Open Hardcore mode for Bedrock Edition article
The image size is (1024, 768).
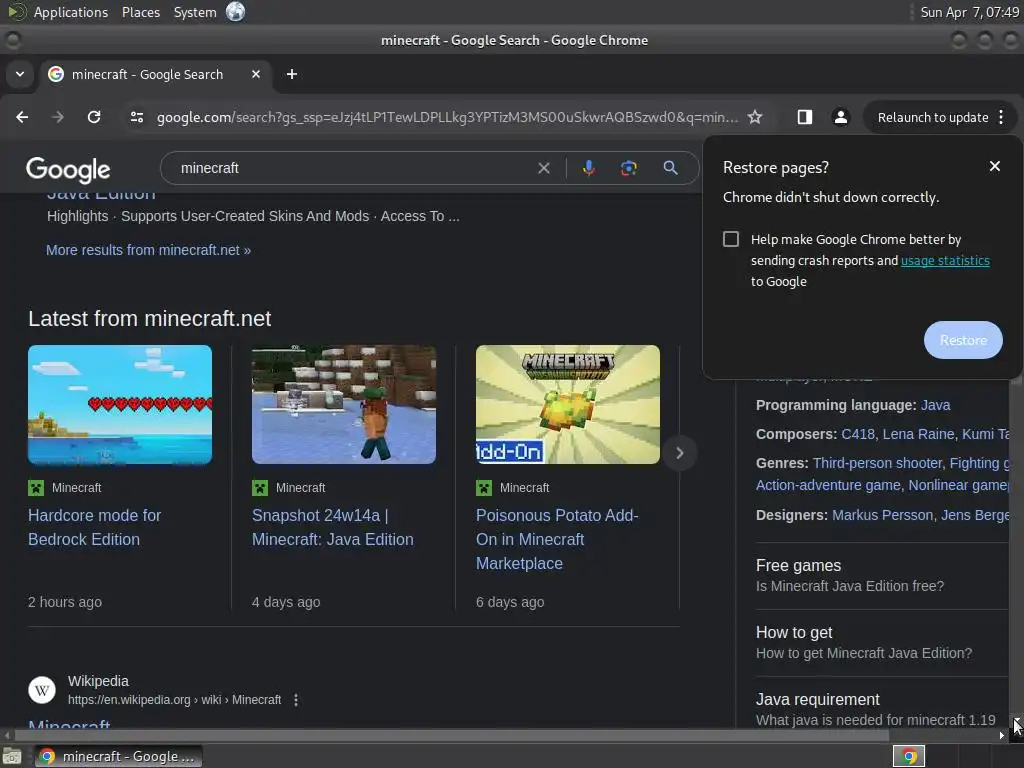95,528
